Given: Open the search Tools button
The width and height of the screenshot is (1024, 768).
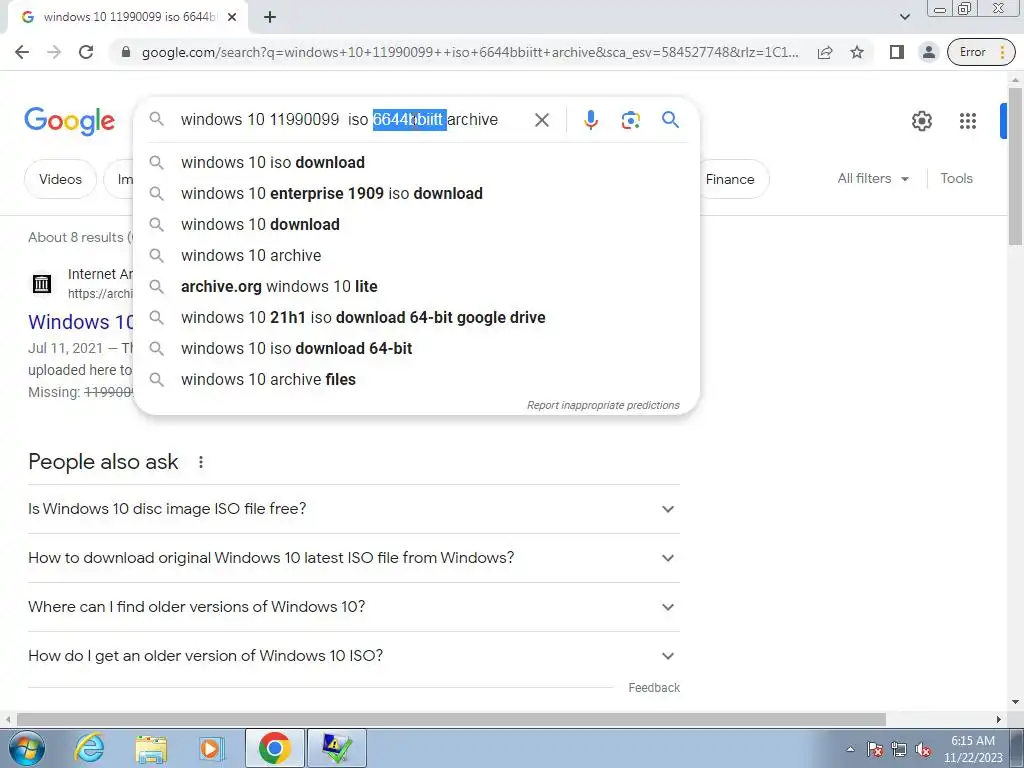Looking at the screenshot, I should coord(956,178).
